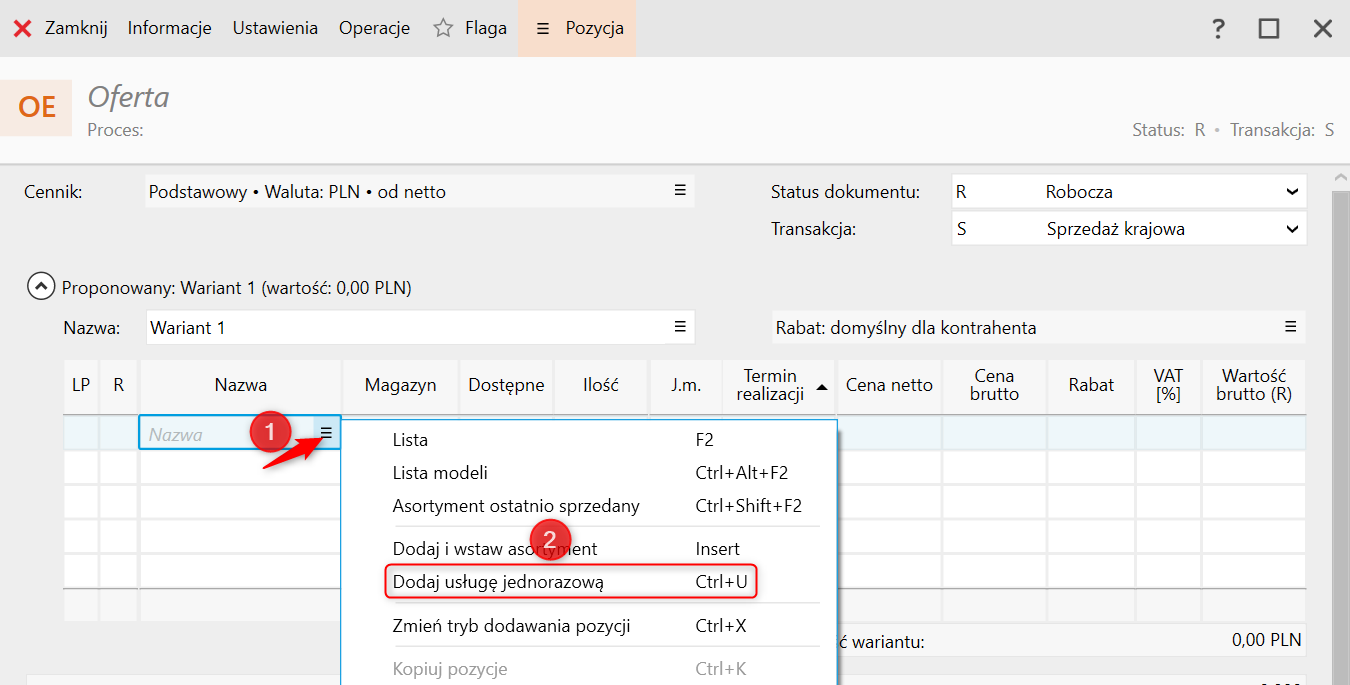Sort by Termin realizacji column header
This screenshot has width=1350, height=685.
tap(780, 385)
